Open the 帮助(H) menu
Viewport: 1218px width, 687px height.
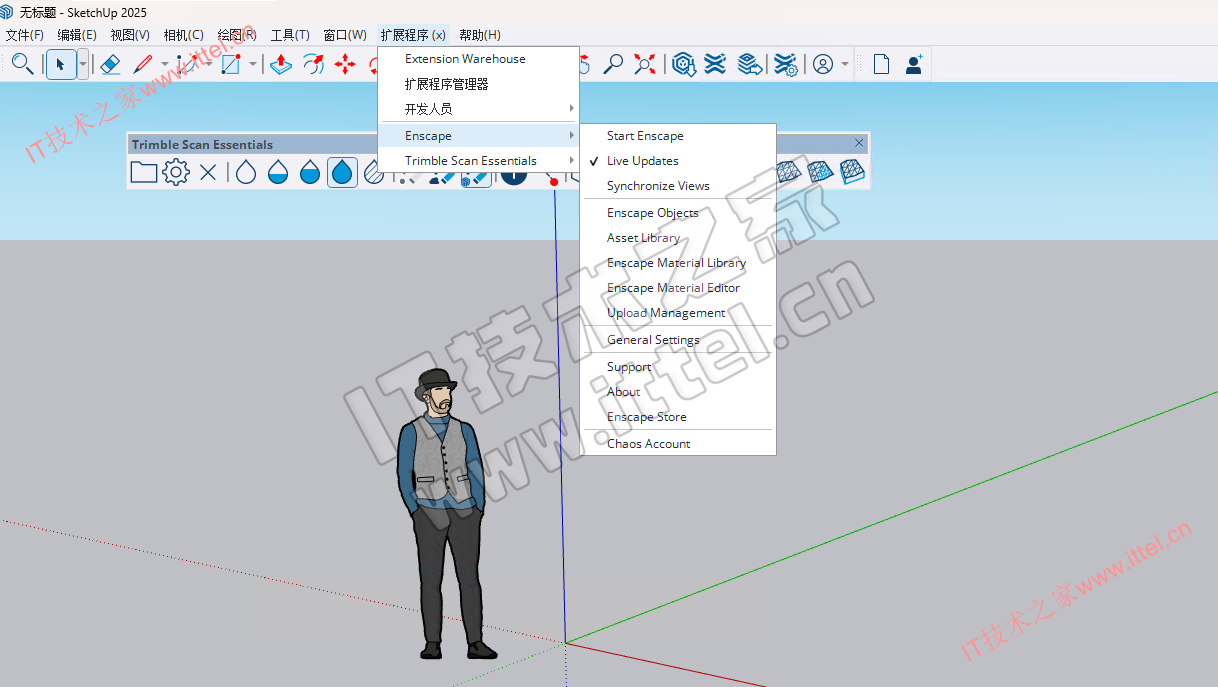point(480,35)
